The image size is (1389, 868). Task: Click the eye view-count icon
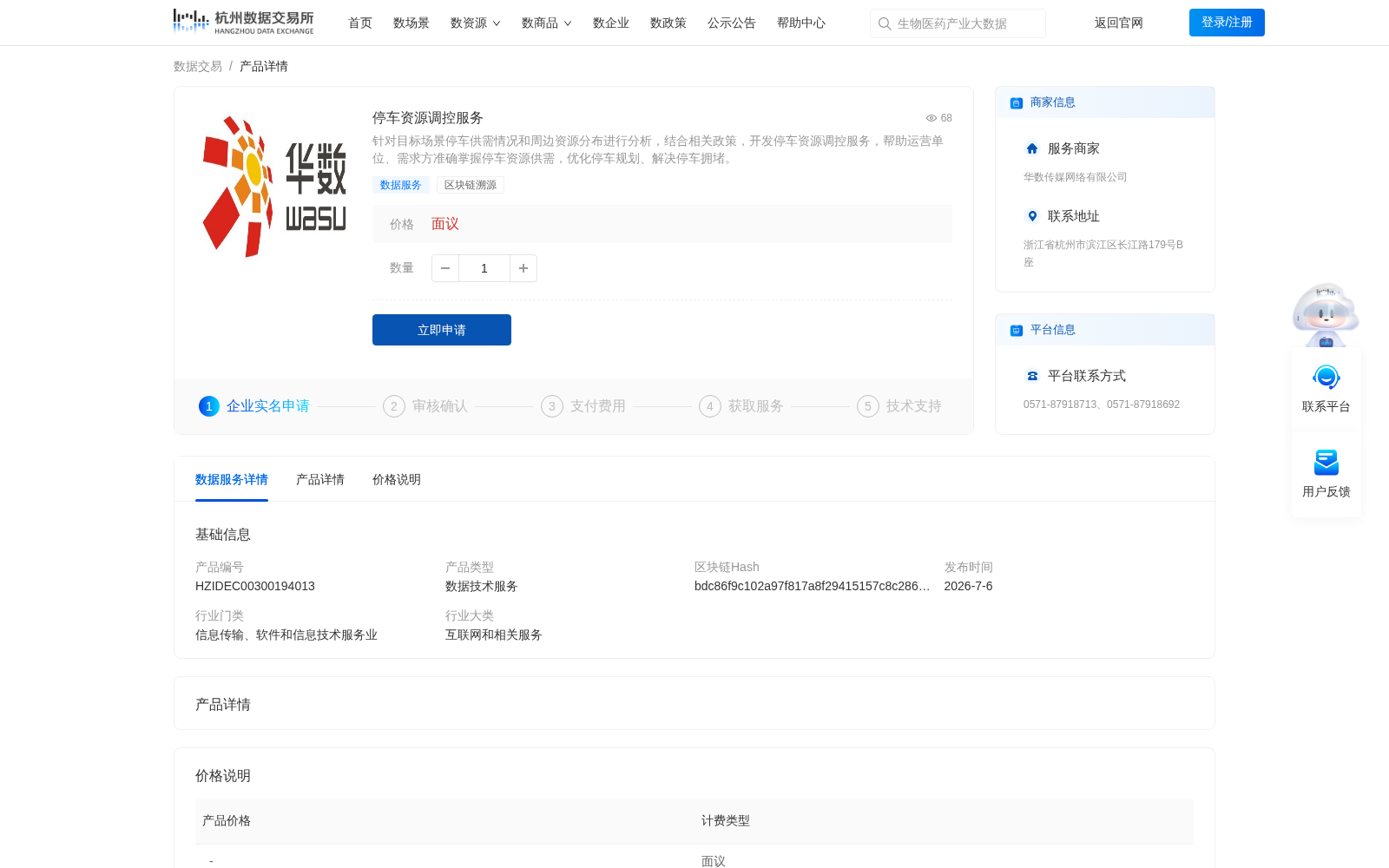click(931, 118)
